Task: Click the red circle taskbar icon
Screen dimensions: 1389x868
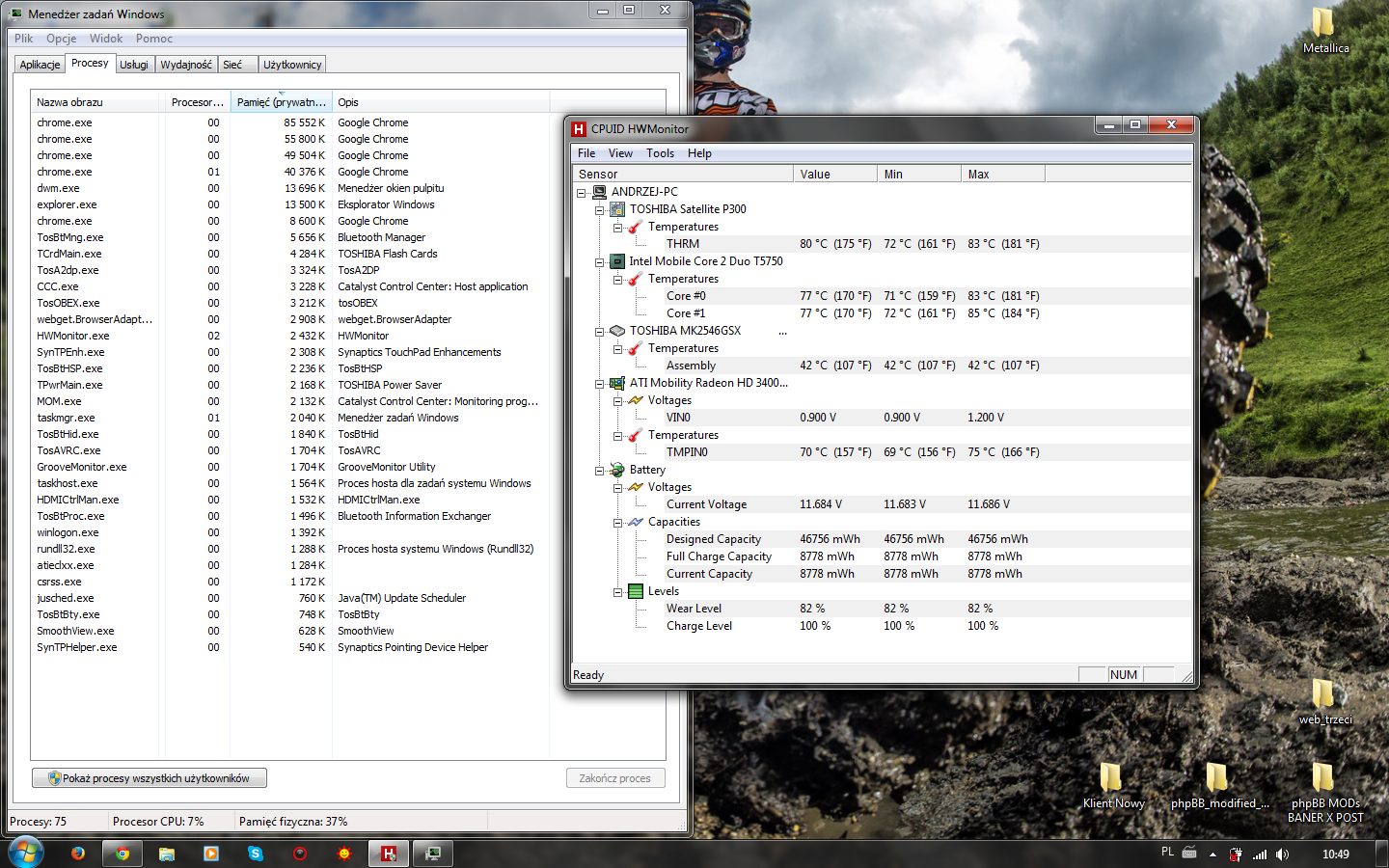Action: 300,854
